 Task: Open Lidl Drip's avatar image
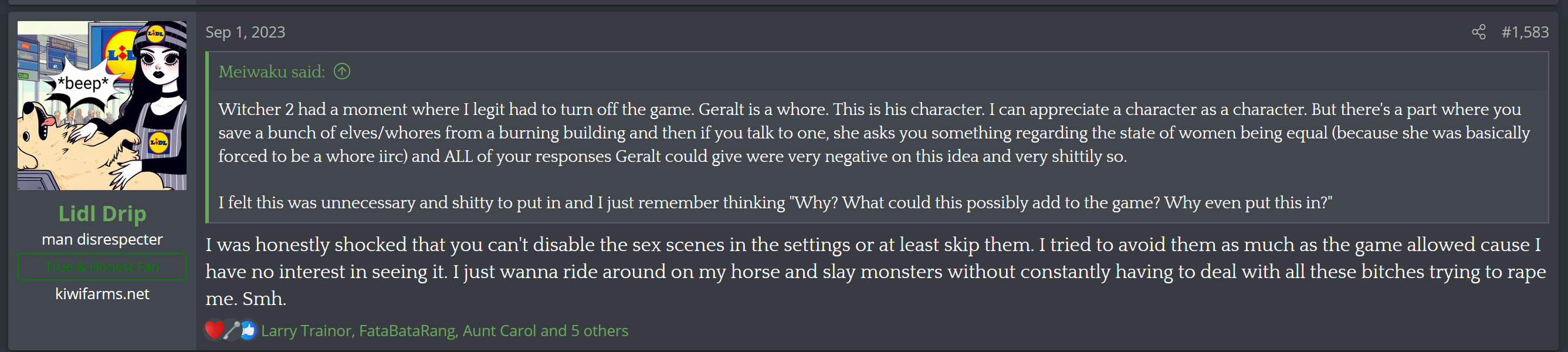102,106
